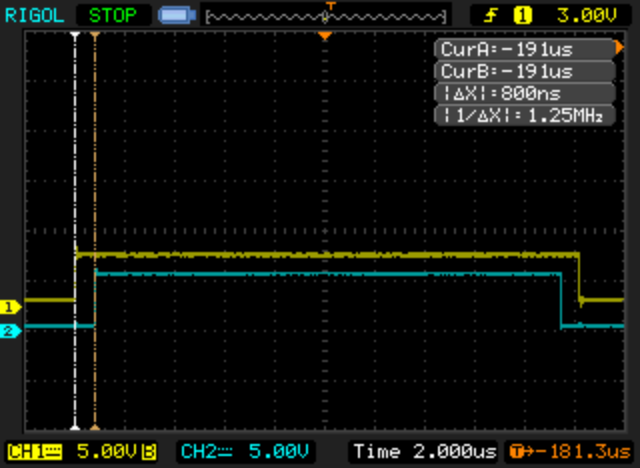Click the CH2 5.00V scale value
Image resolution: width=640 pixels, height=468 pixels.
click(x=278, y=452)
